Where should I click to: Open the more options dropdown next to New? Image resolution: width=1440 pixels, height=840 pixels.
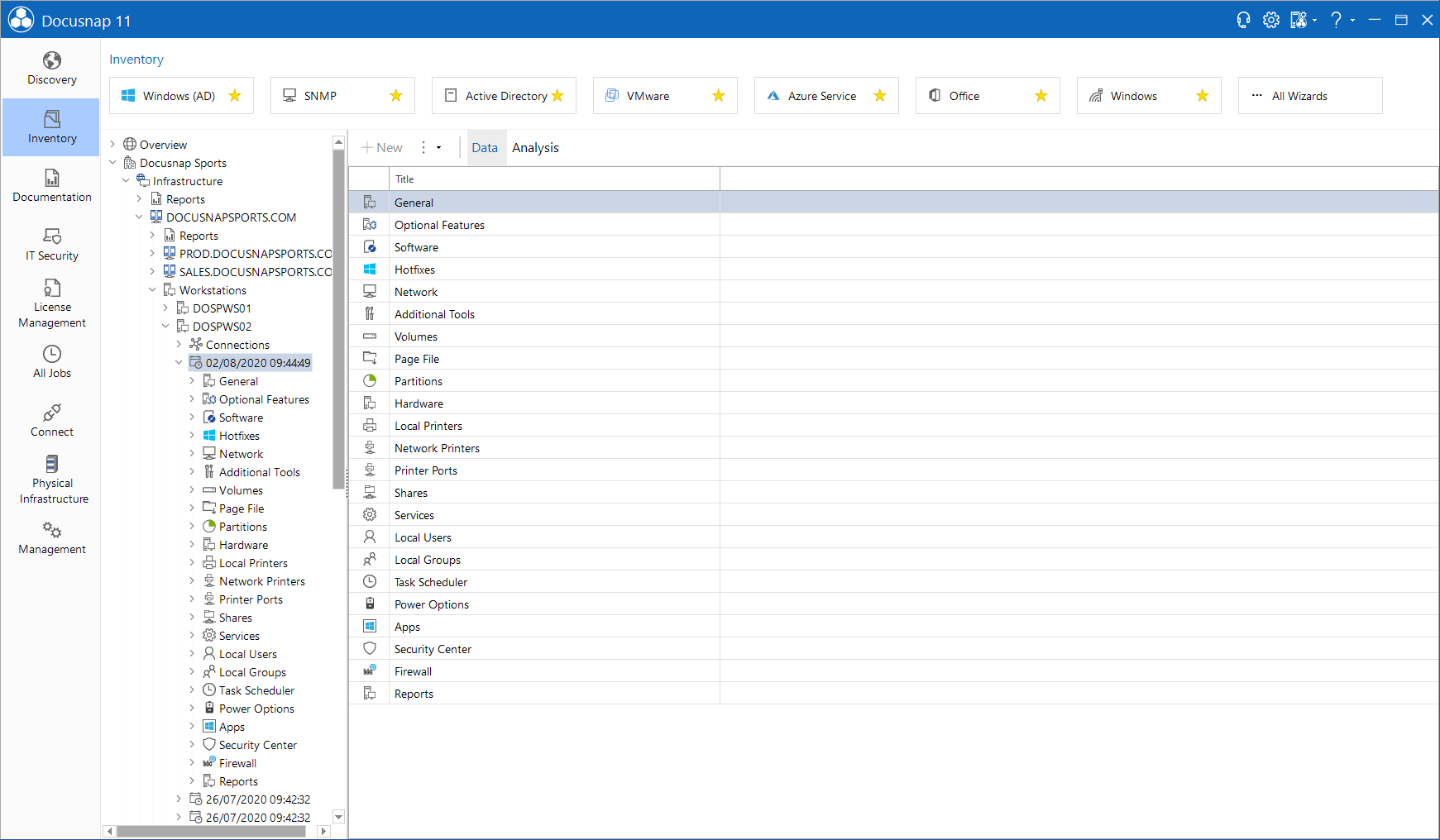point(430,148)
